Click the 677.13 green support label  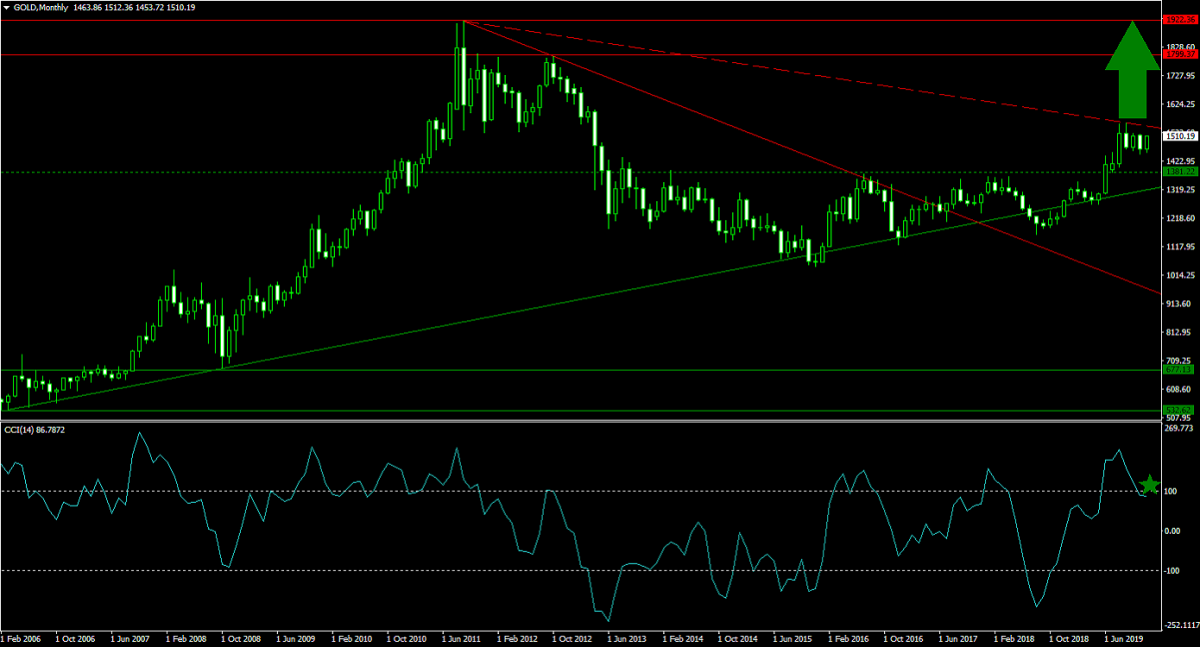click(1180, 370)
